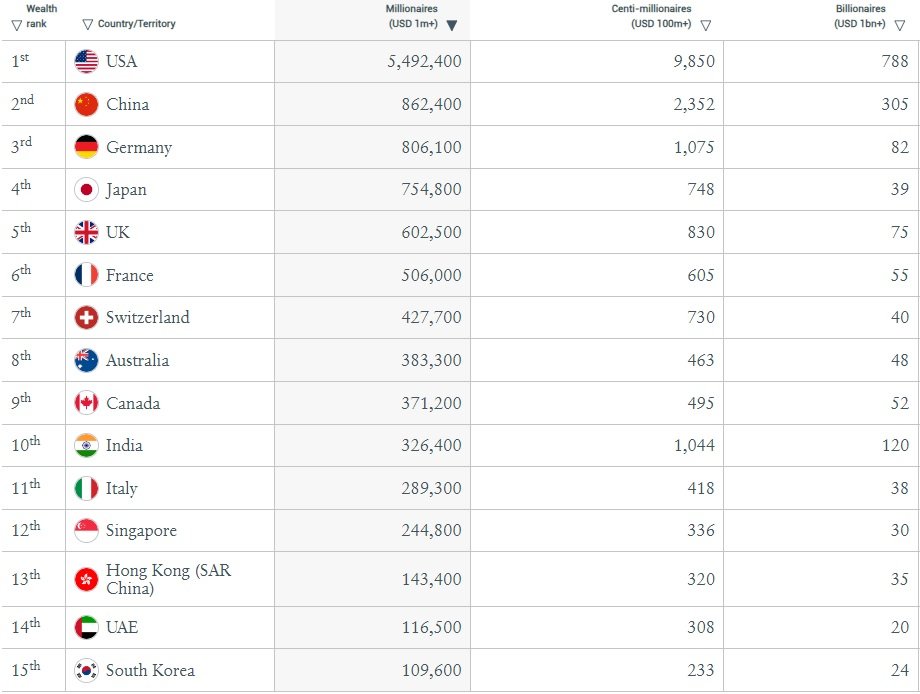Click the Switzerland flag icon
920x694 pixels.
coord(86,317)
